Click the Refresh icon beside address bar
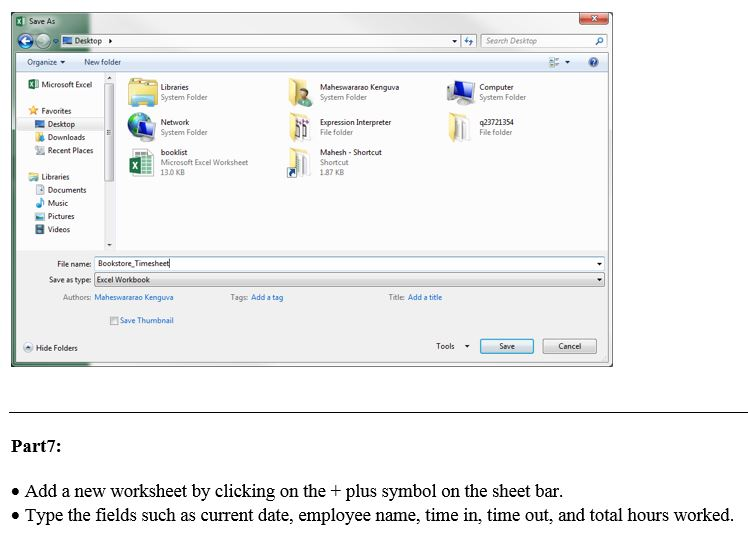748x534 pixels. click(469, 41)
